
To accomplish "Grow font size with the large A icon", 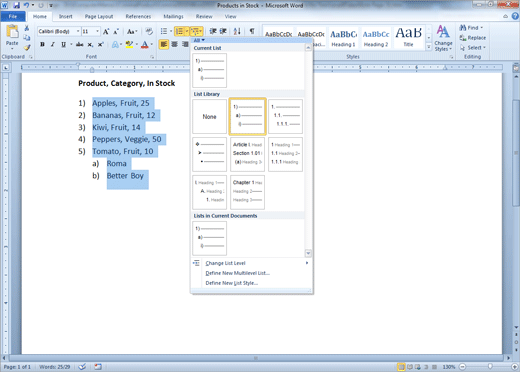I will (106, 32).
